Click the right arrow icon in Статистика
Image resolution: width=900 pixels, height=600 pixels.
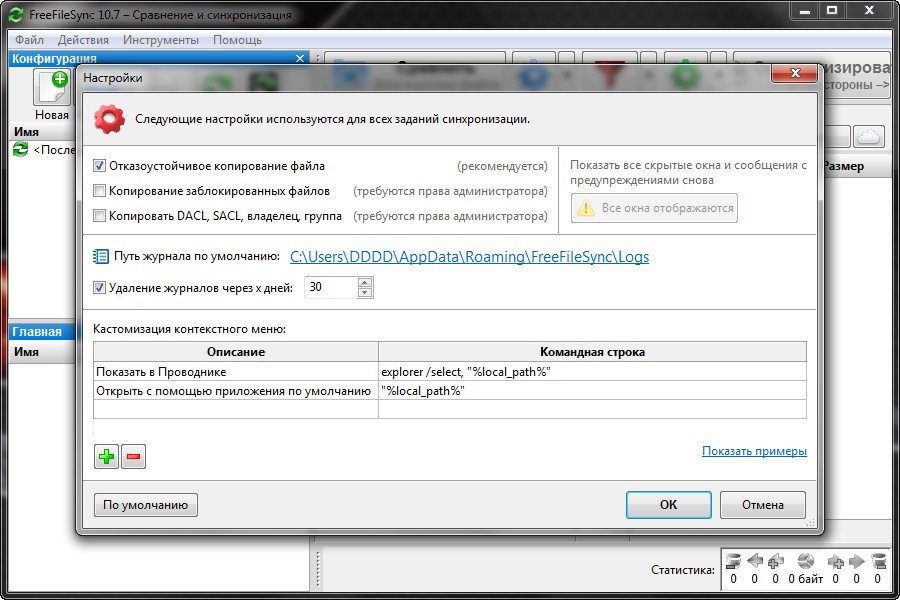(x=856, y=561)
